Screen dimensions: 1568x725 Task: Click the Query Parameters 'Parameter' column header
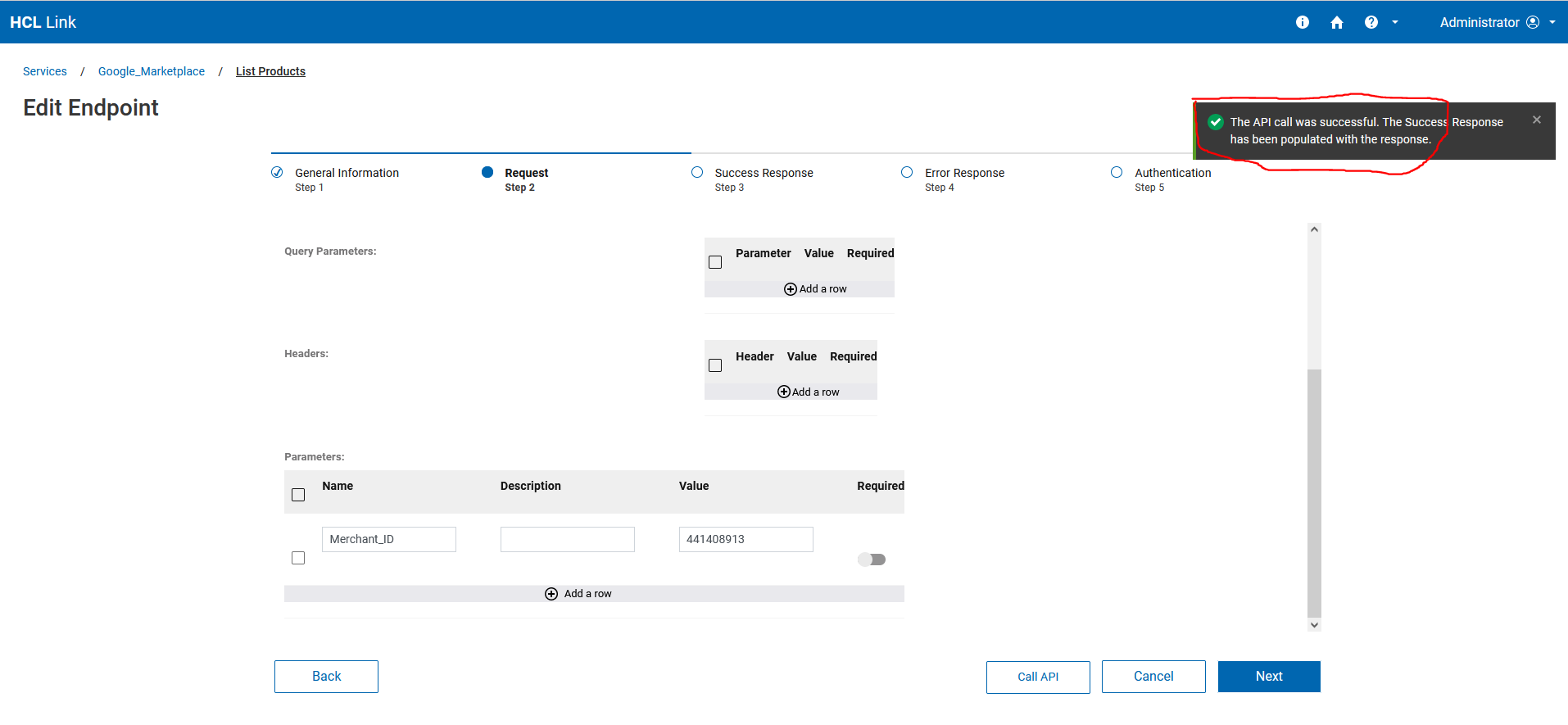click(x=763, y=253)
